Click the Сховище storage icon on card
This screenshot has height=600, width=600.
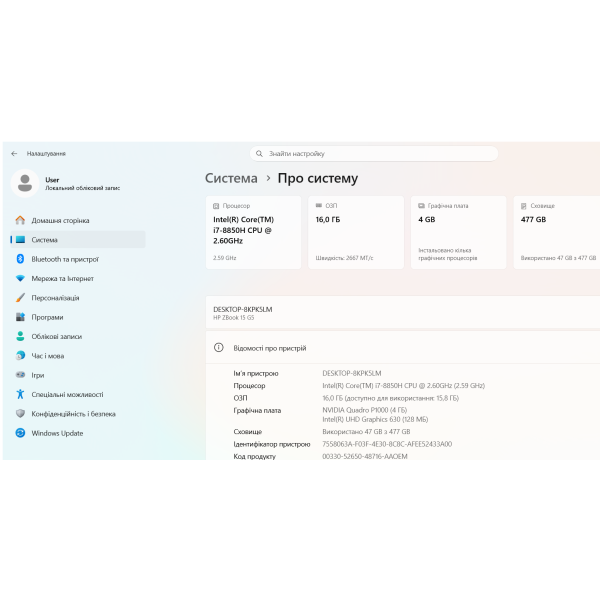pos(523,206)
